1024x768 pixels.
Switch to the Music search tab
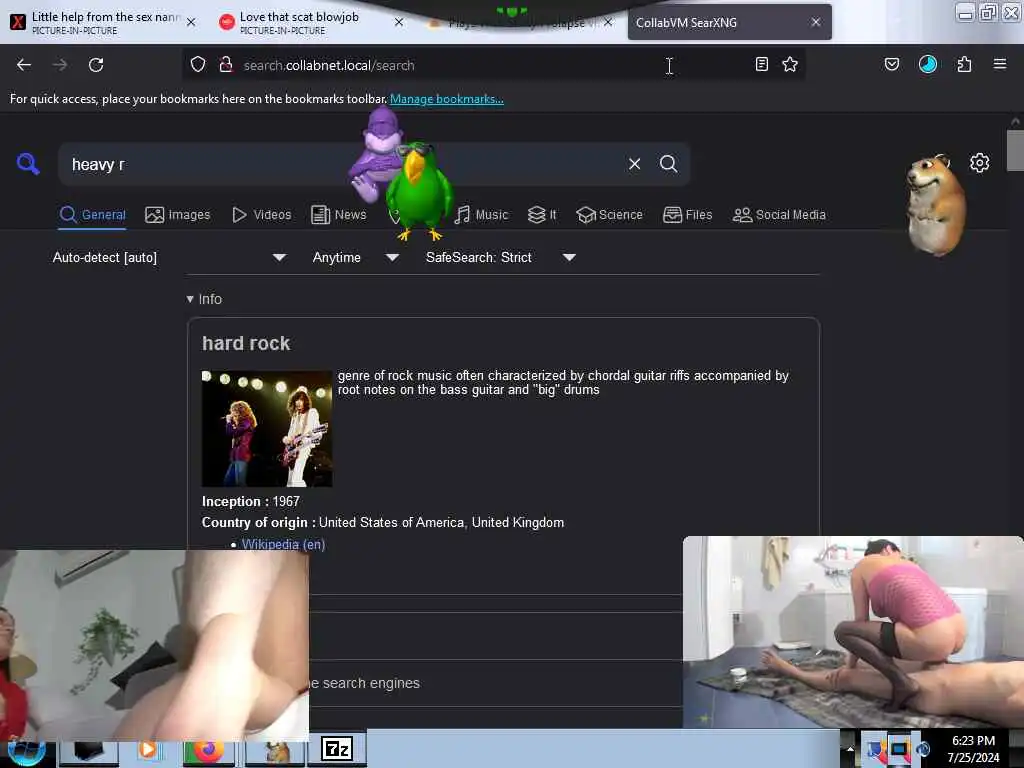pyautogui.click(x=481, y=215)
